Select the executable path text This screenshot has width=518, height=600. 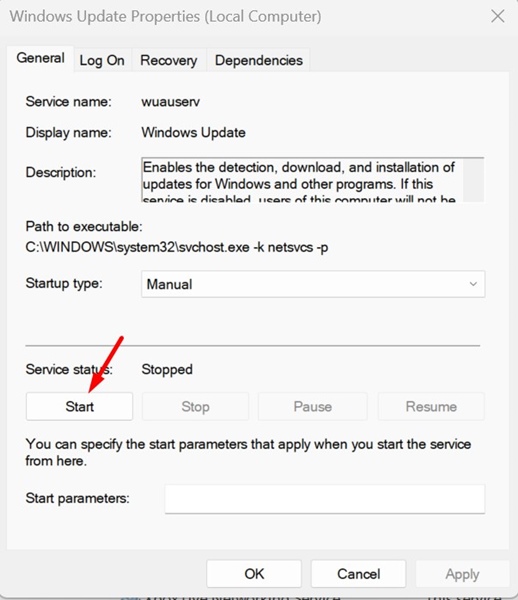tap(177, 247)
